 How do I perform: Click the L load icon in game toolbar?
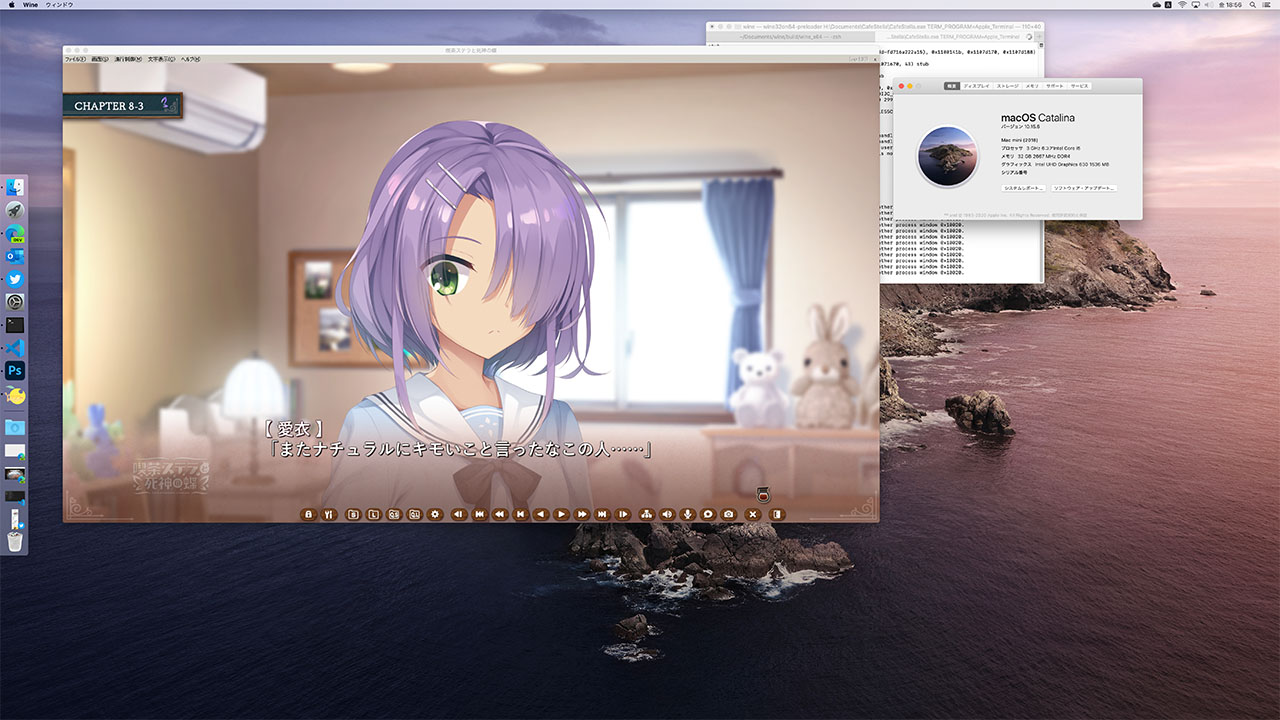pos(373,514)
